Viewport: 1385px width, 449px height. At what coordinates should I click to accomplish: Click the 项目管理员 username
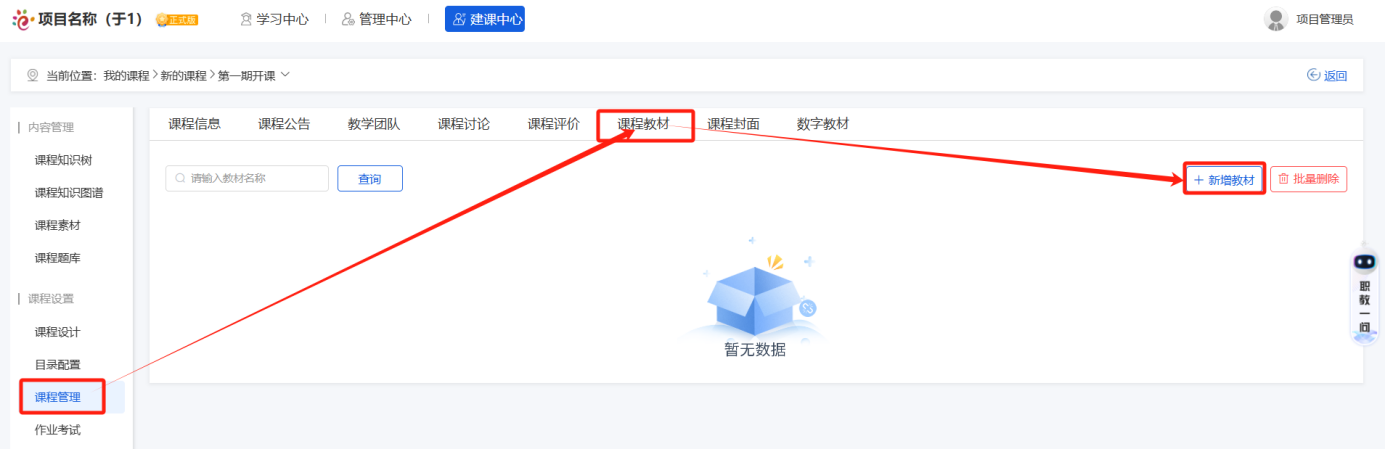coord(1324,19)
